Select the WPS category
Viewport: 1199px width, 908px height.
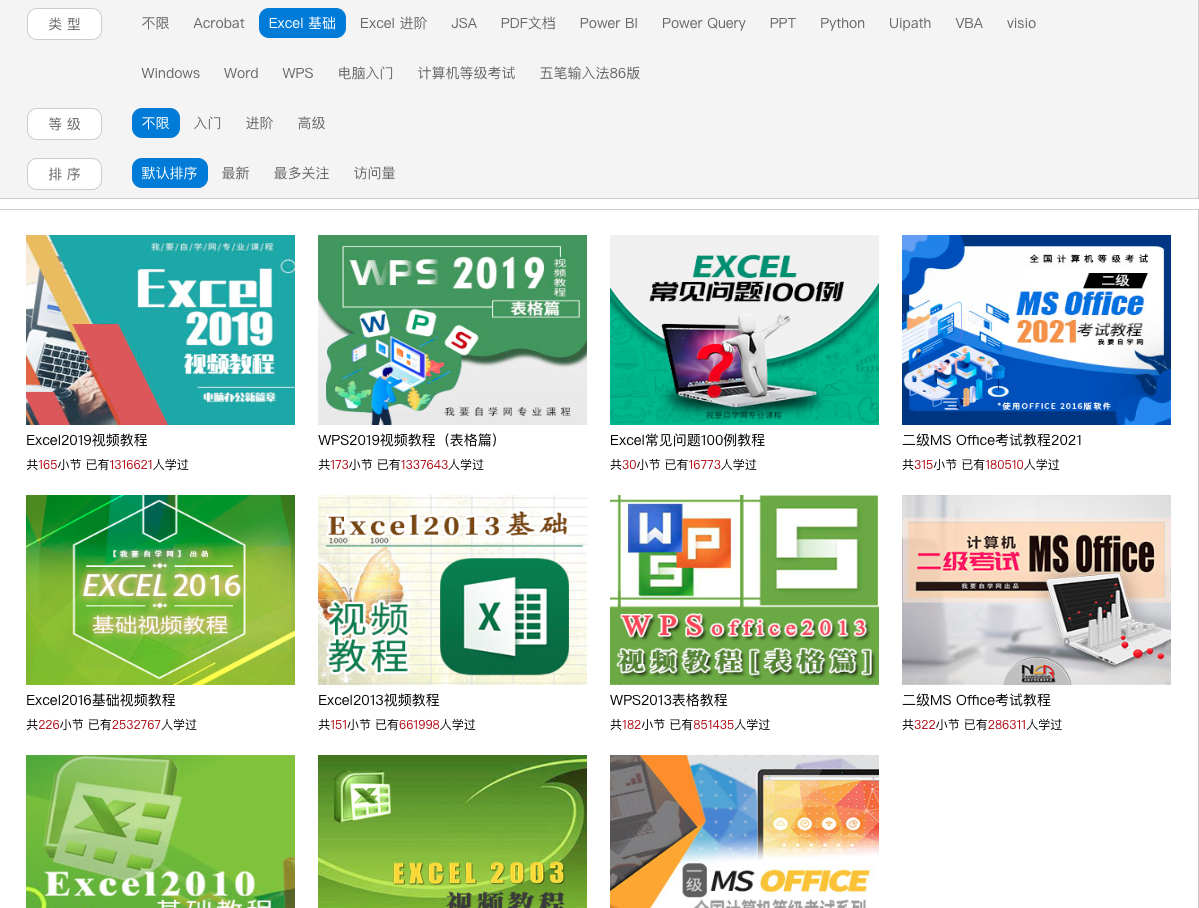[297, 73]
